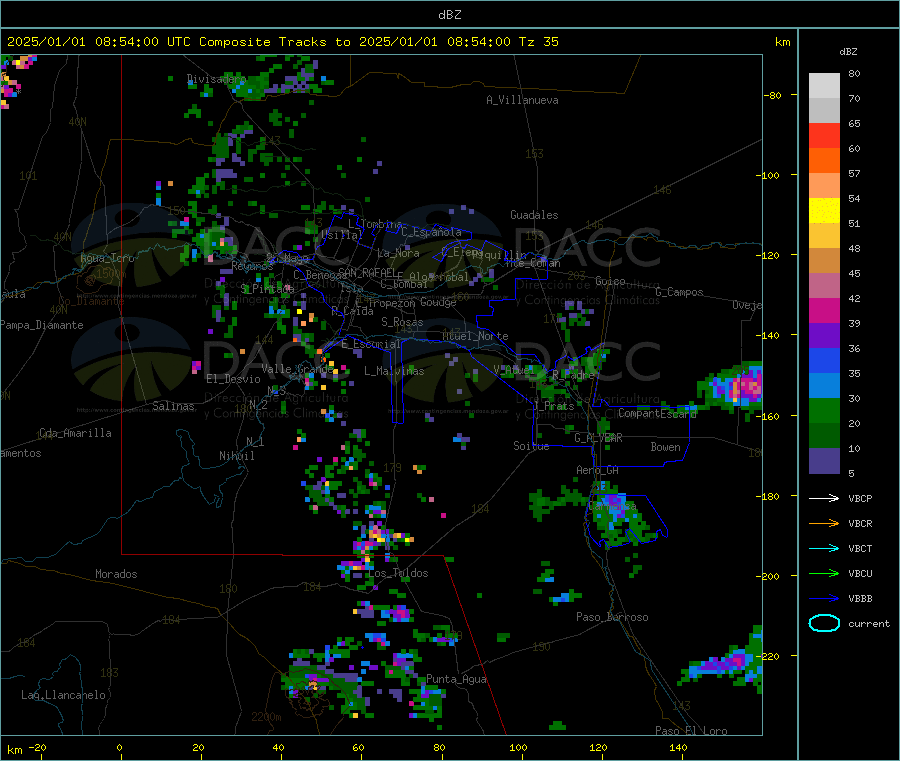Screen dimensions: 900x761
Task: Click the Los_Toldos map label
Action: (x=398, y=573)
